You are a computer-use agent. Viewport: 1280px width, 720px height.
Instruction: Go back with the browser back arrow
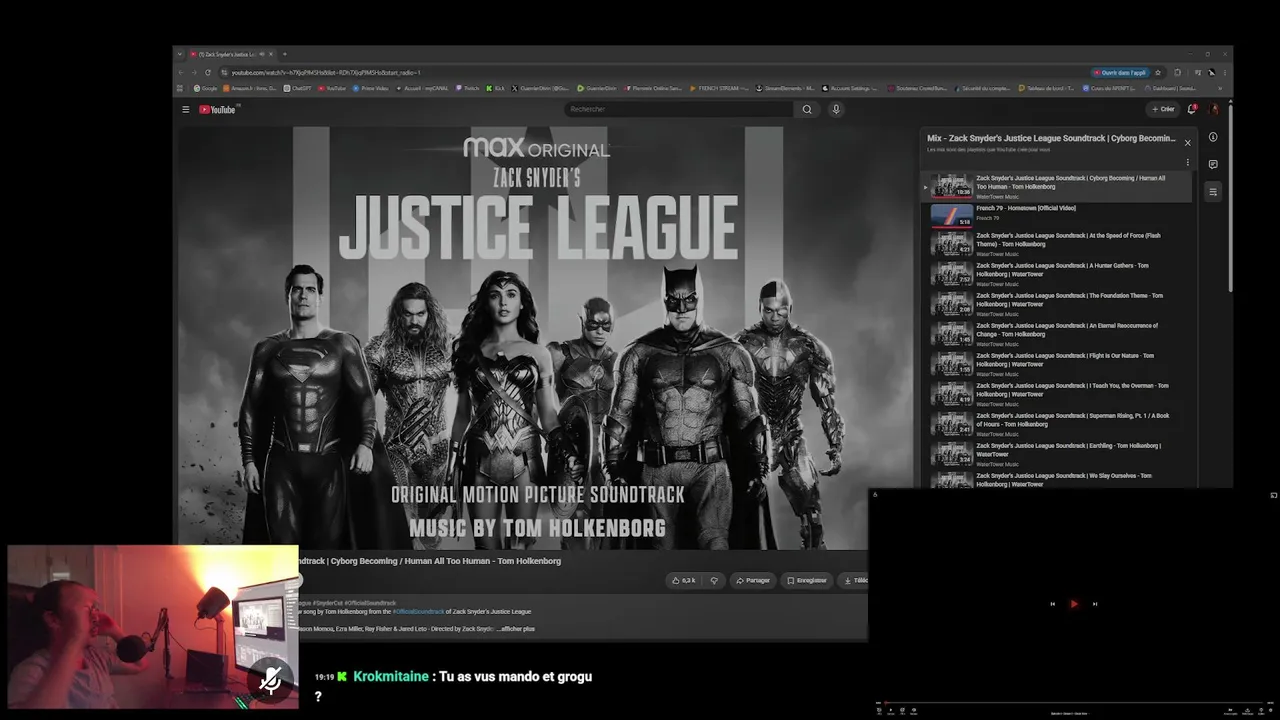[181, 72]
